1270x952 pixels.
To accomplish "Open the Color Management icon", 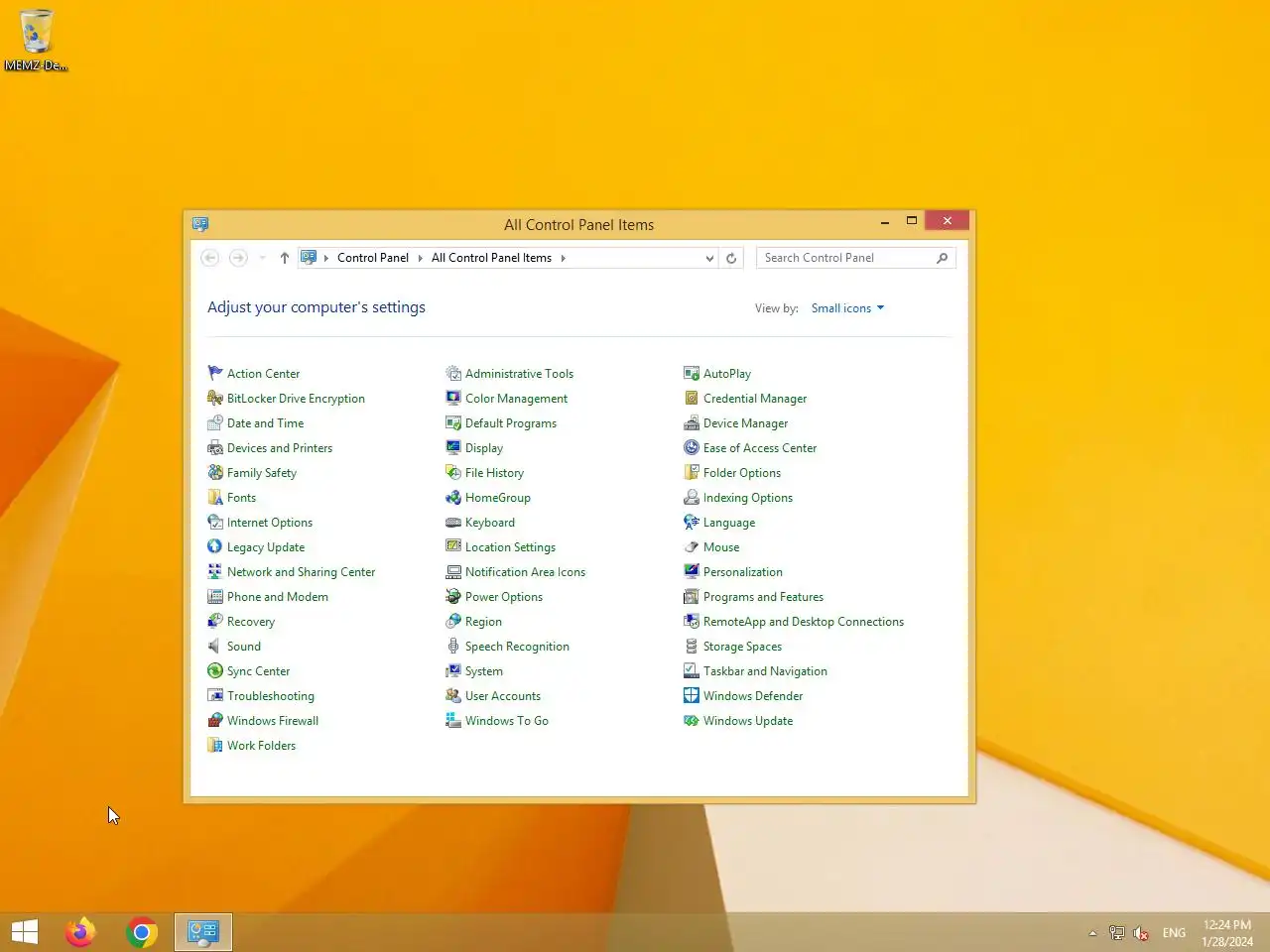I will coord(453,398).
